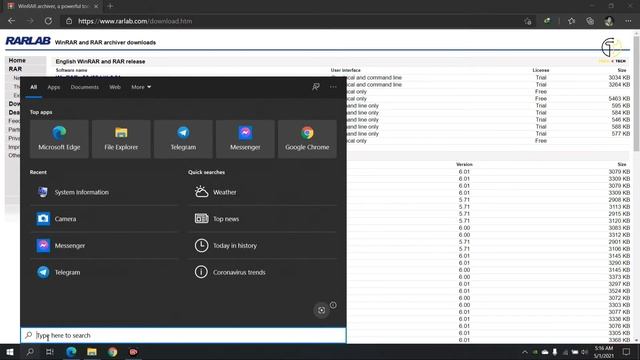Expand the More filter dropdown

pos(141,87)
